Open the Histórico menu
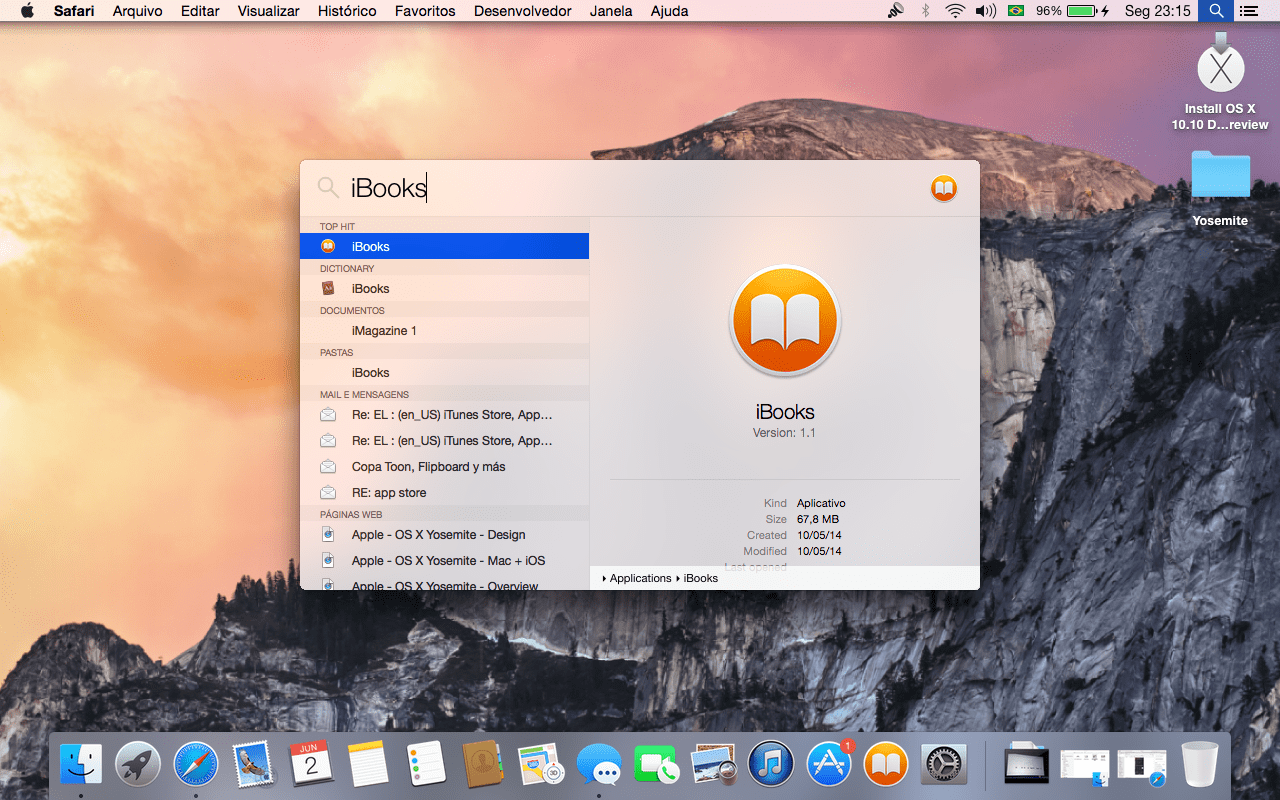The image size is (1280, 800). 347,11
